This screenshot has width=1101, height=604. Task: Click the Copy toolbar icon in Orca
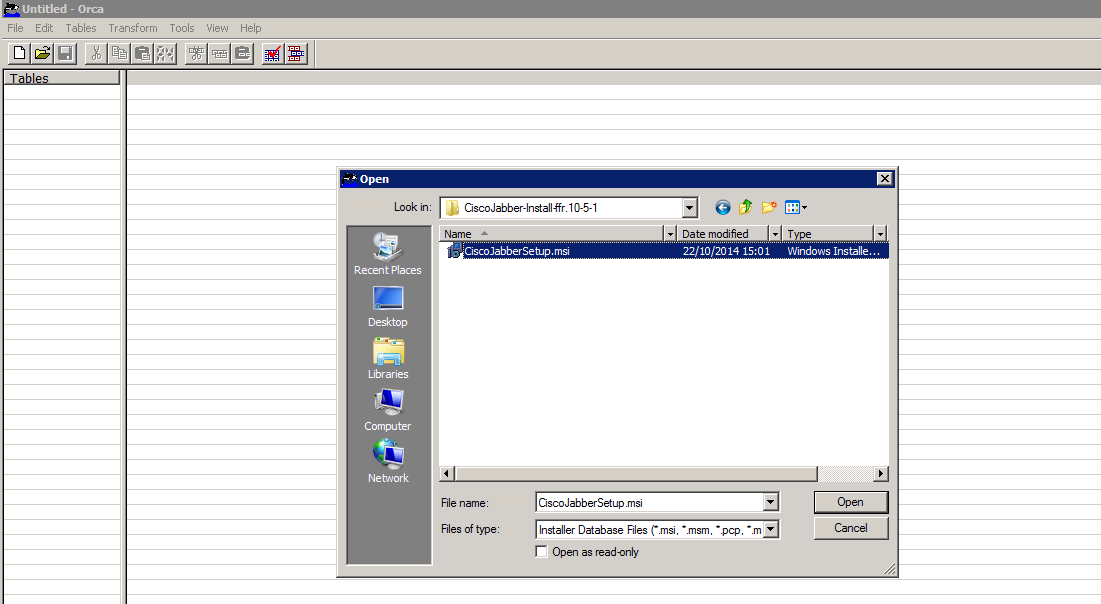coord(119,53)
